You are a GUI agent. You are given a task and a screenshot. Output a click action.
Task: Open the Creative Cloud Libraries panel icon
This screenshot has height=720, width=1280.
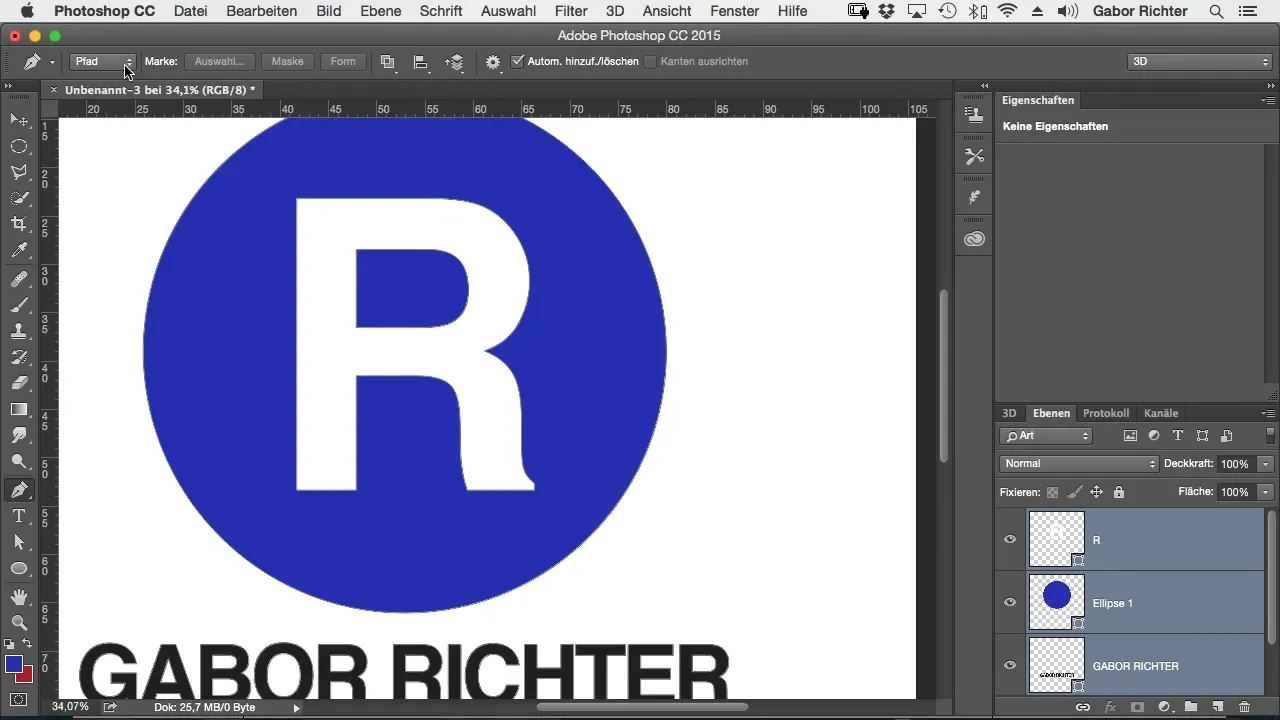pos(974,239)
